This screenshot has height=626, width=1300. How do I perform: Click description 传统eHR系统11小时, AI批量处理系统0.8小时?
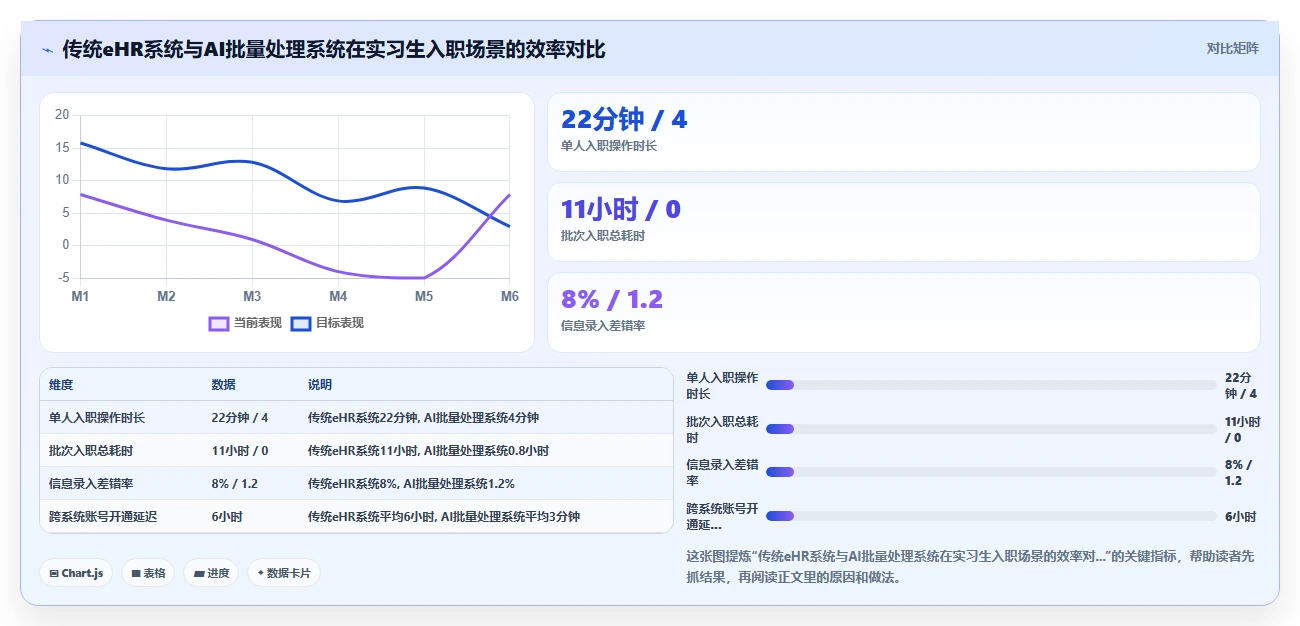[x=428, y=450]
